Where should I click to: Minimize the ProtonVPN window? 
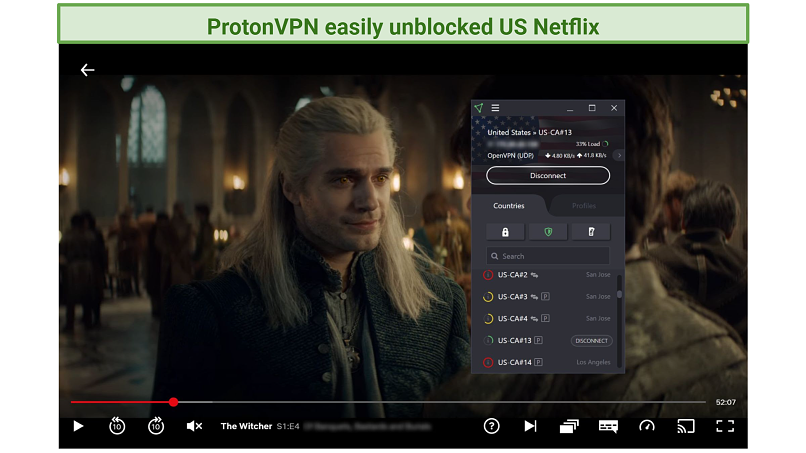pyautogui.click(x=570, y=108)
